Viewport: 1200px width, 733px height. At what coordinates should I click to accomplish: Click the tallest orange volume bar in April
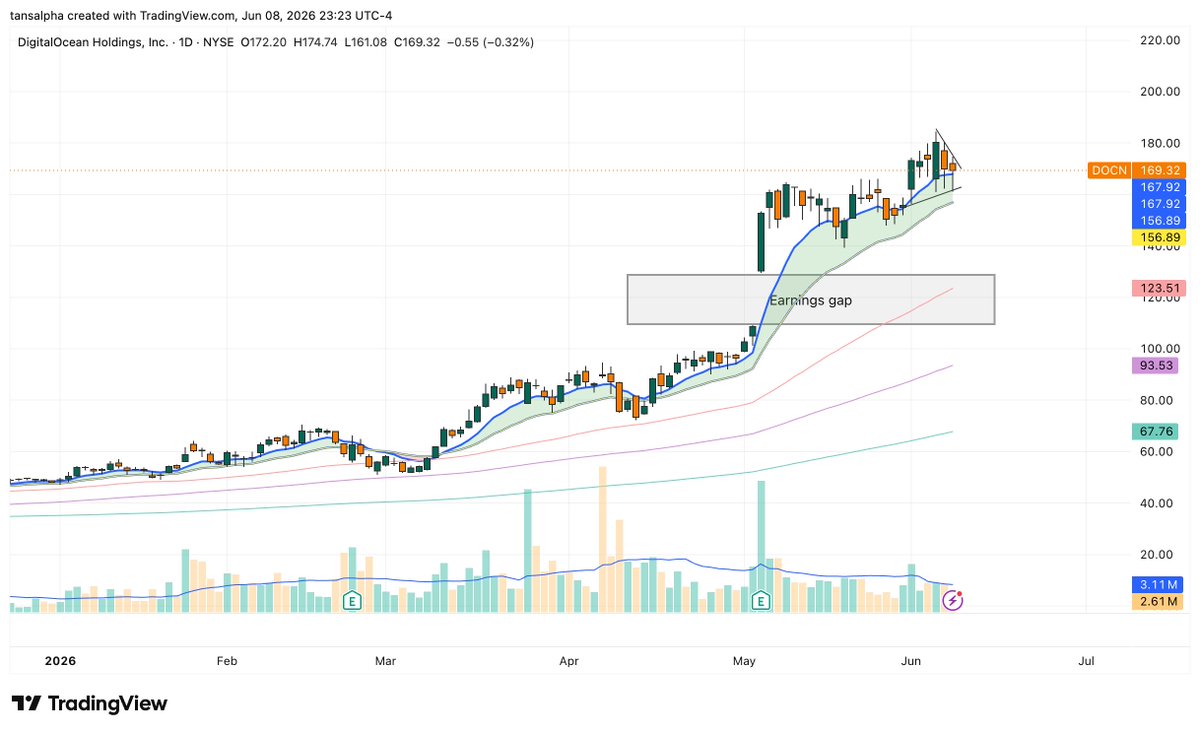(x=603, y=540)
